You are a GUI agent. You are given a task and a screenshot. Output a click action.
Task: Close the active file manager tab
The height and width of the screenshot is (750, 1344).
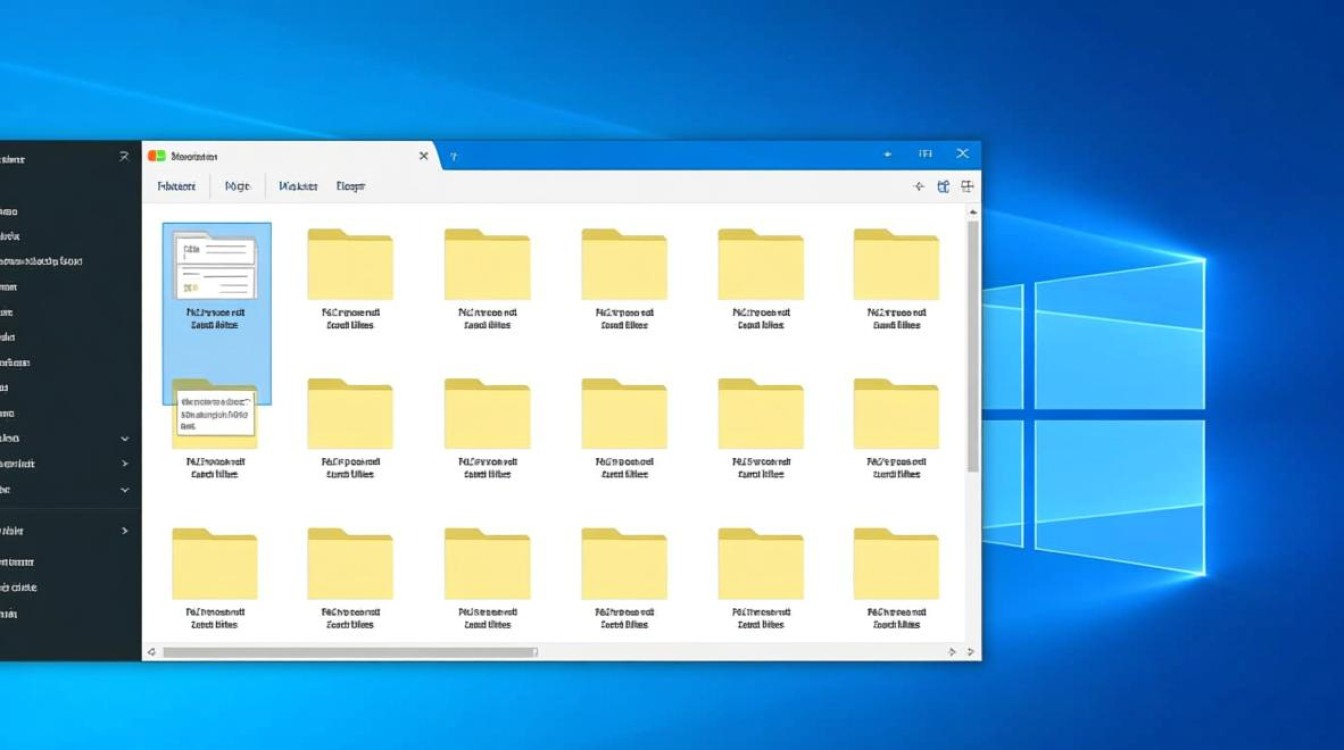tap(423, 156)
